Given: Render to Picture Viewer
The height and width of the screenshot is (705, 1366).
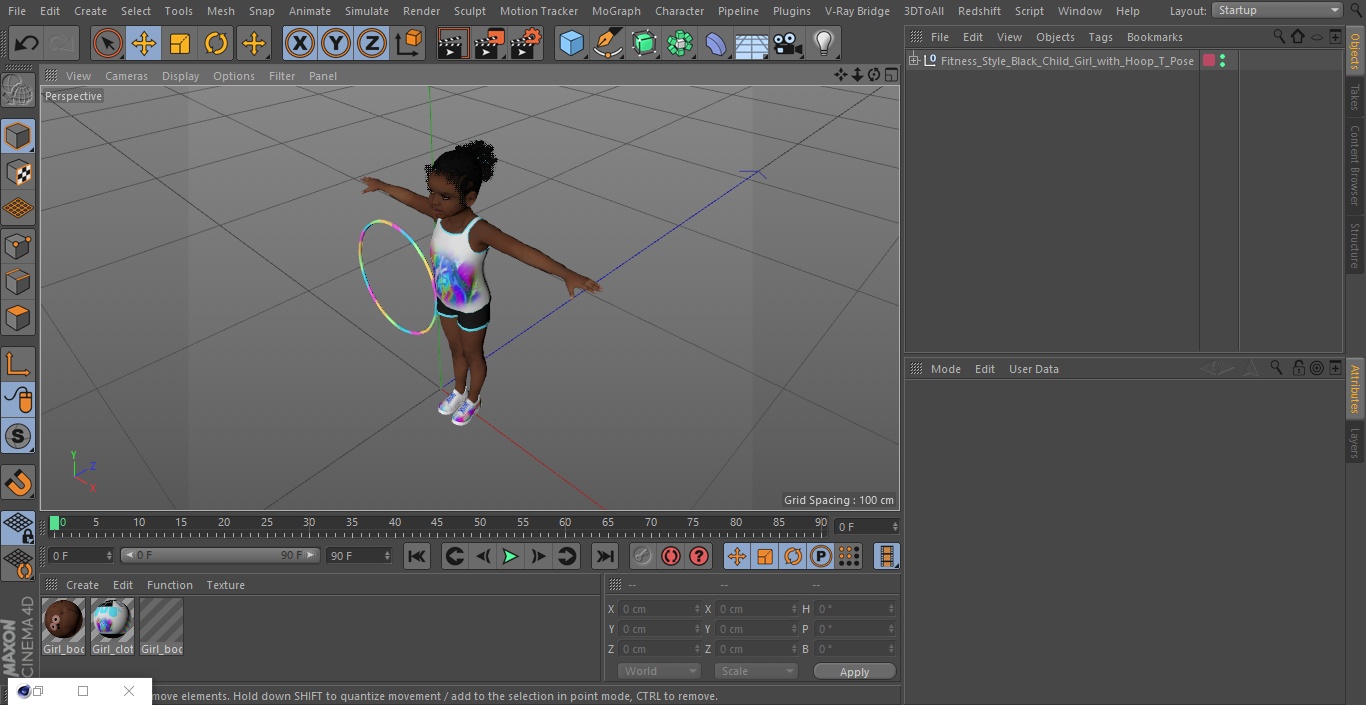Looking at the screenshot, I should coord(489,43).
